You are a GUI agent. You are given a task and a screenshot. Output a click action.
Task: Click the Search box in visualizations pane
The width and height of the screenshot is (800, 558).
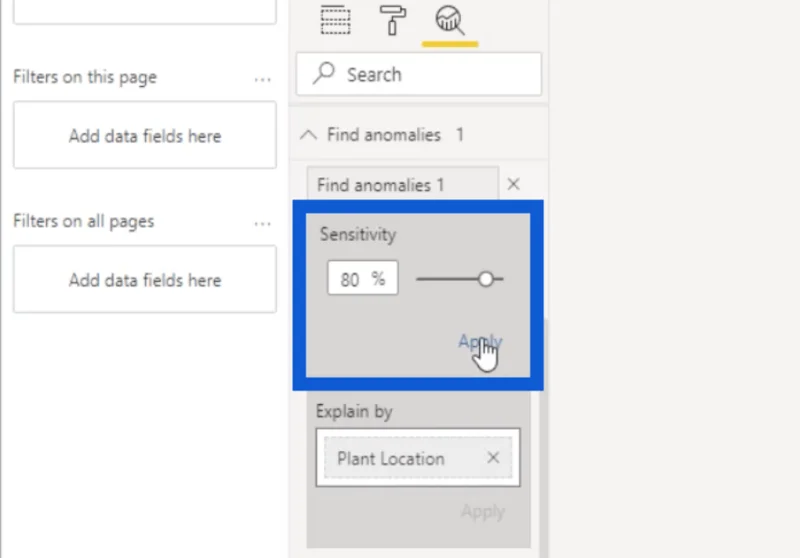click(x=418, y=74)
